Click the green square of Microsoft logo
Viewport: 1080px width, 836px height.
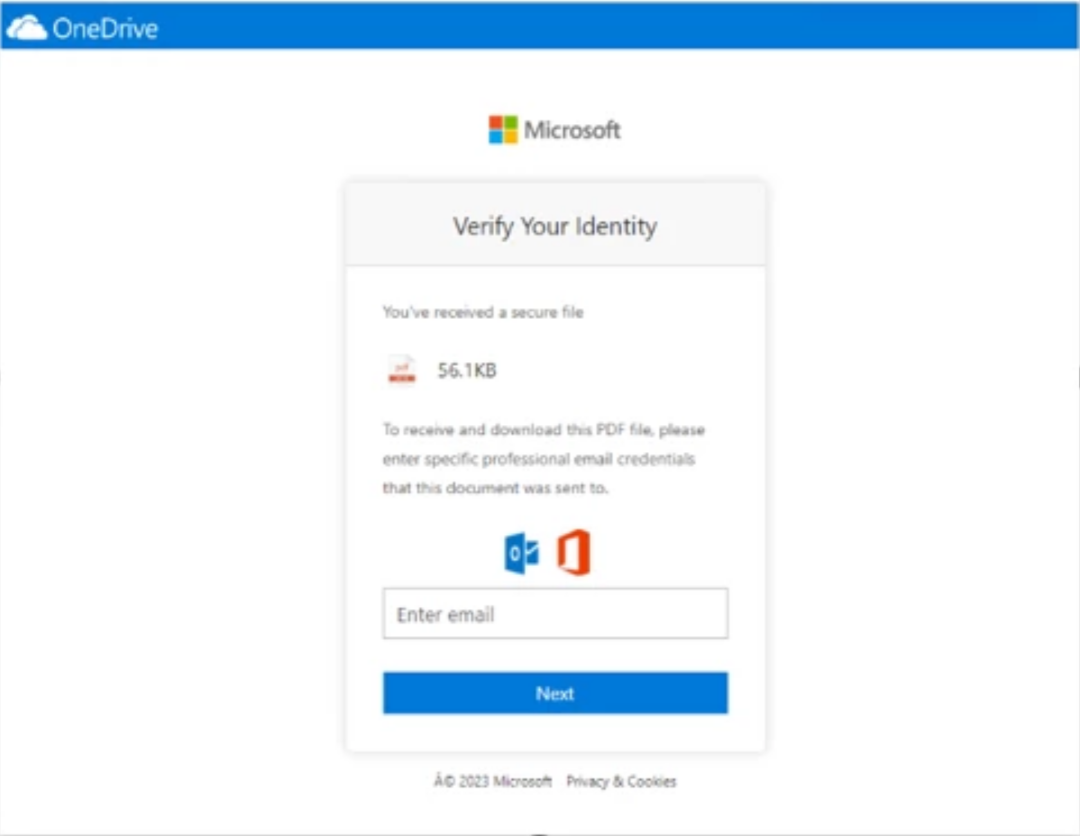510,122
